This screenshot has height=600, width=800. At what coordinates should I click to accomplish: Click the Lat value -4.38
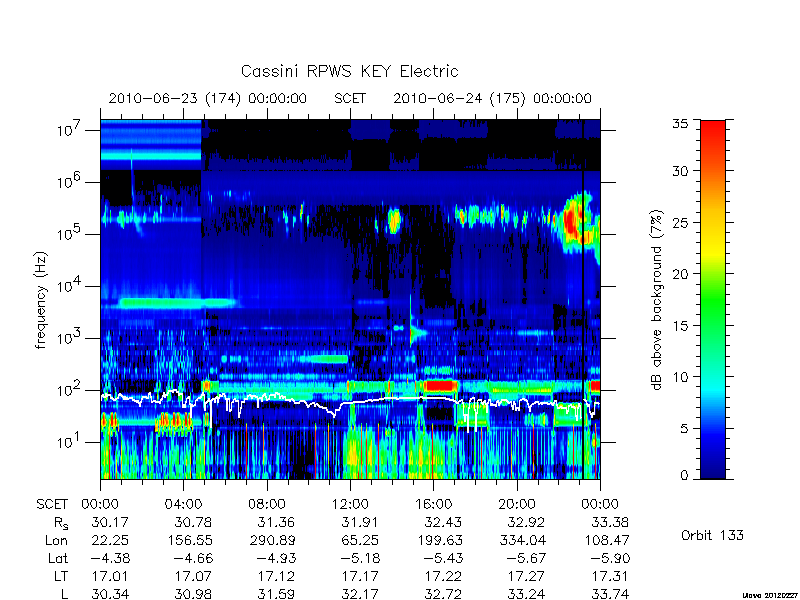pos(110,559)
